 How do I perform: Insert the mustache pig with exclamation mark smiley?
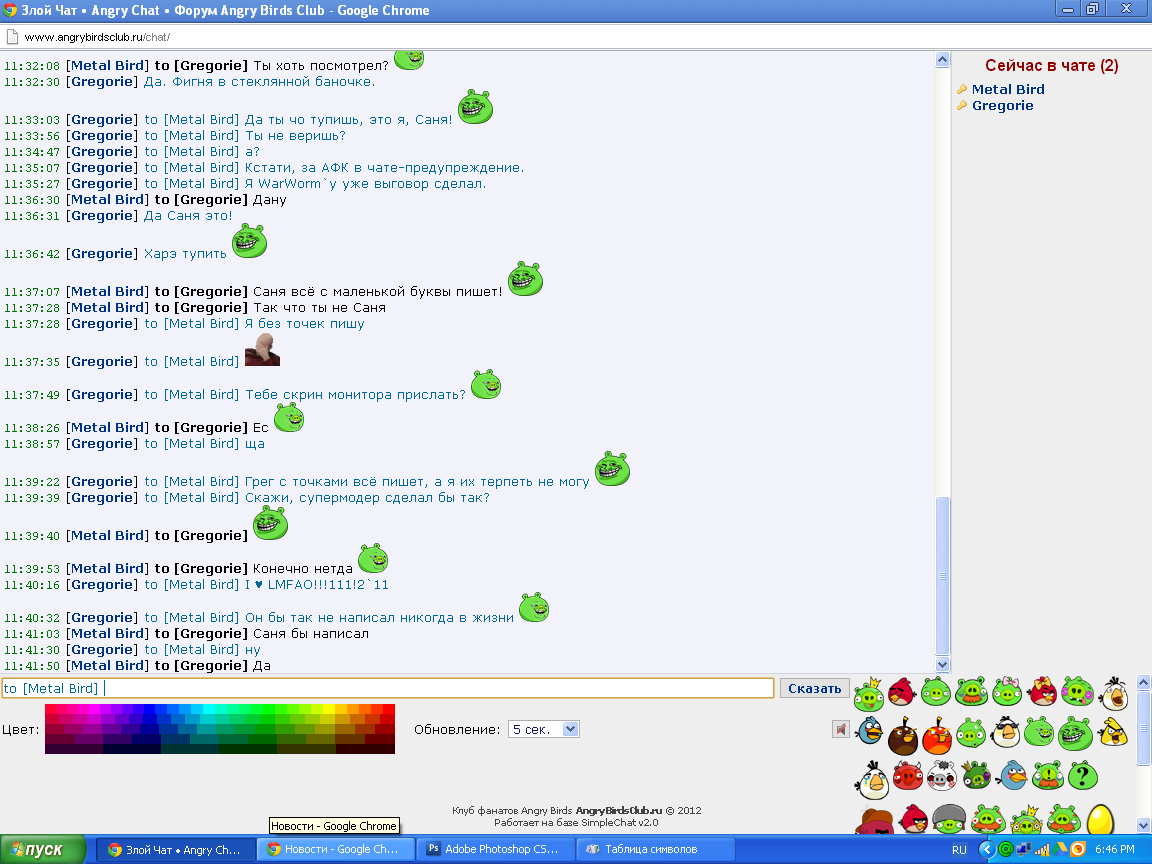(x=1048, y=775)
